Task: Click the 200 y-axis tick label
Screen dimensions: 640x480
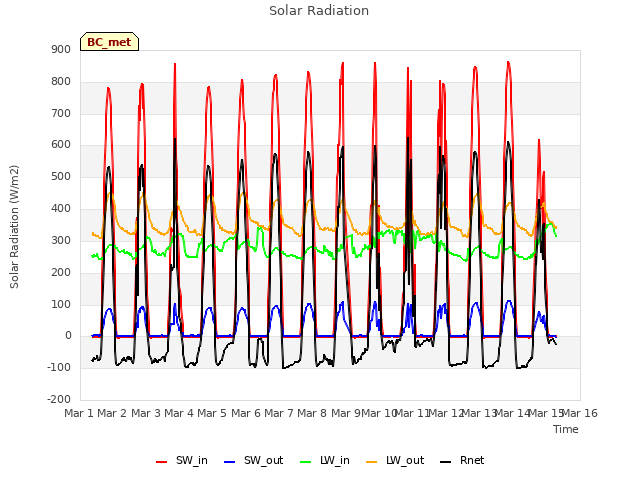Action: pyautogui.click(x=61, y=272)
